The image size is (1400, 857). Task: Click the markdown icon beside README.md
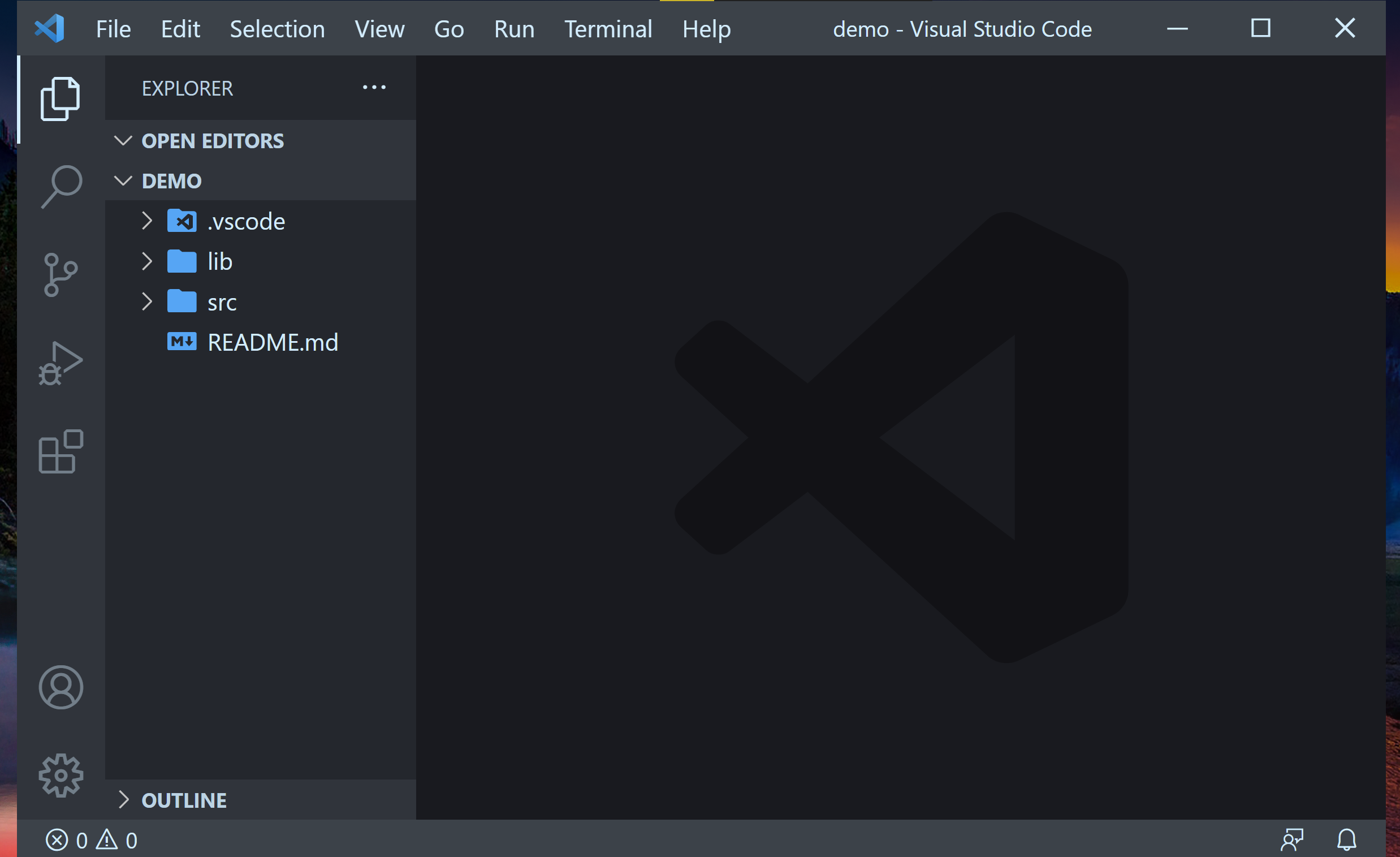[182, 342]
